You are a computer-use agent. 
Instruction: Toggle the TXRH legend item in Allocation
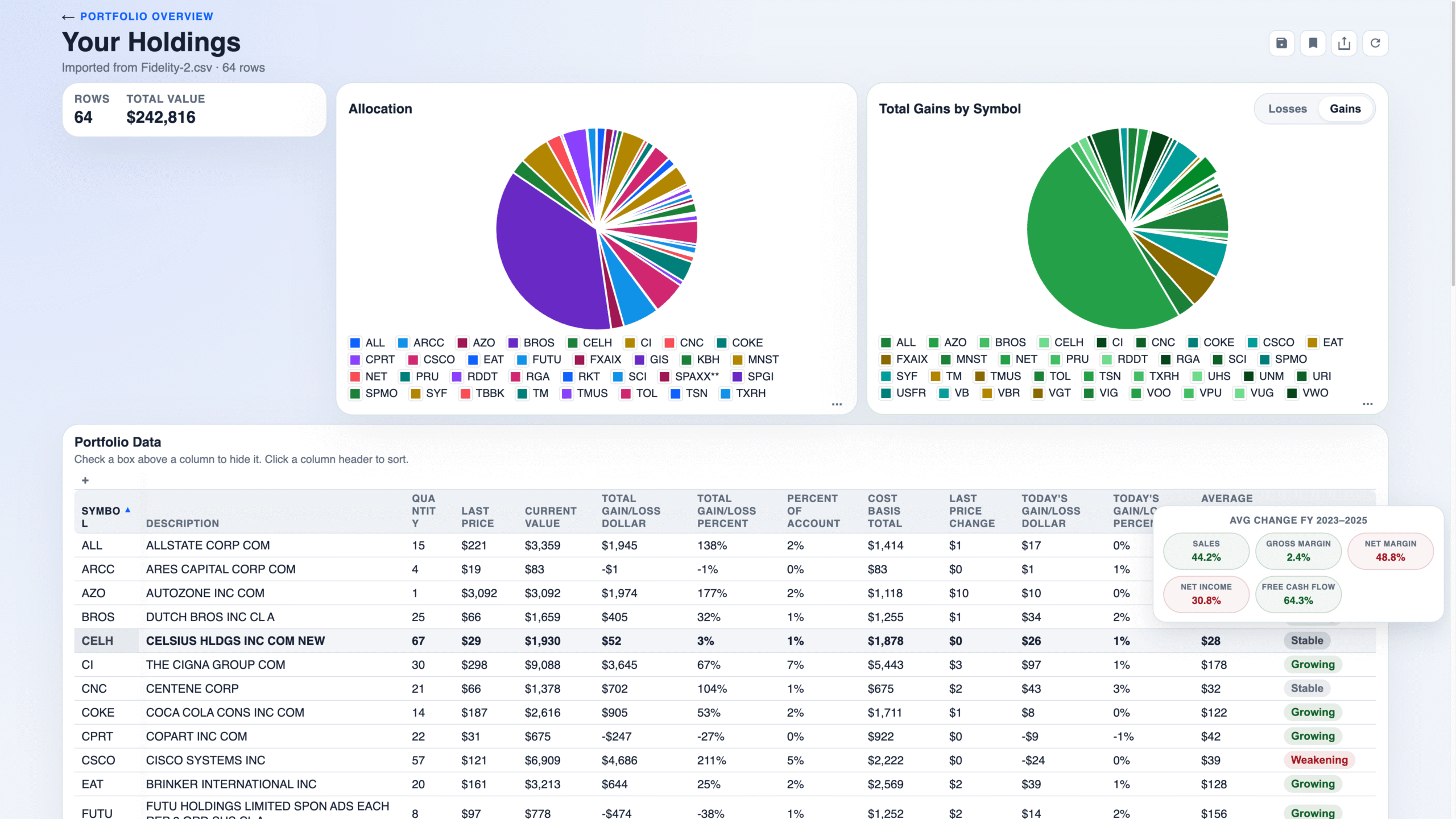click(x=743, y=394)
